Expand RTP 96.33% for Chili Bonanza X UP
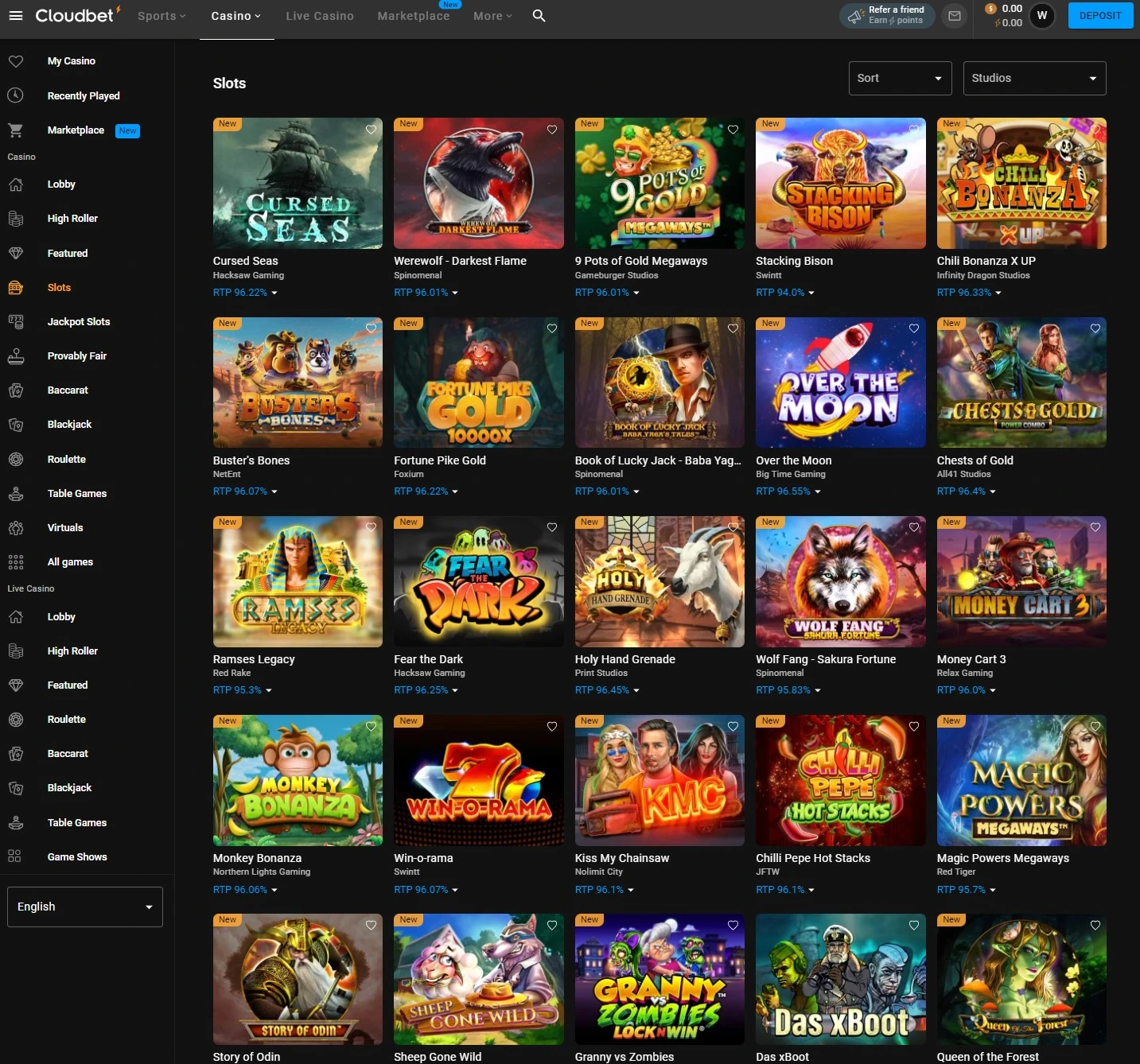Image resolution: width=1140 pixels, height=1064 pixels. click(x=969, y=293)
